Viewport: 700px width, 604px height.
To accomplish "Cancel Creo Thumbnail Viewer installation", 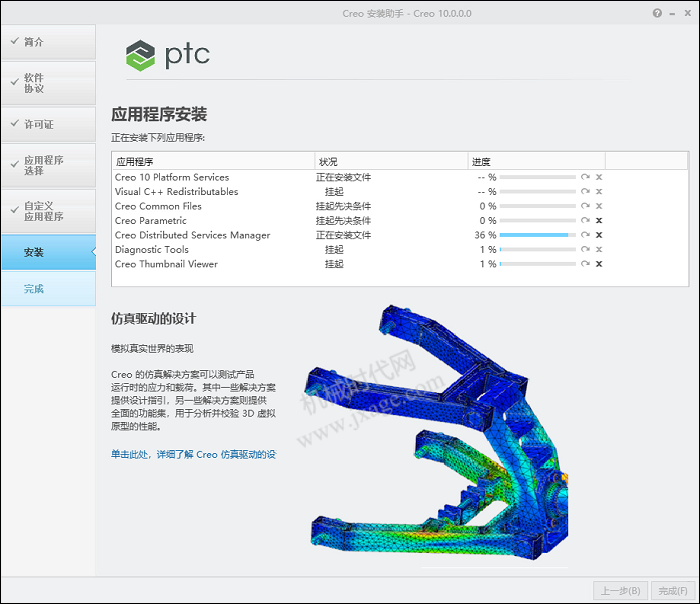I will point(599,264).
